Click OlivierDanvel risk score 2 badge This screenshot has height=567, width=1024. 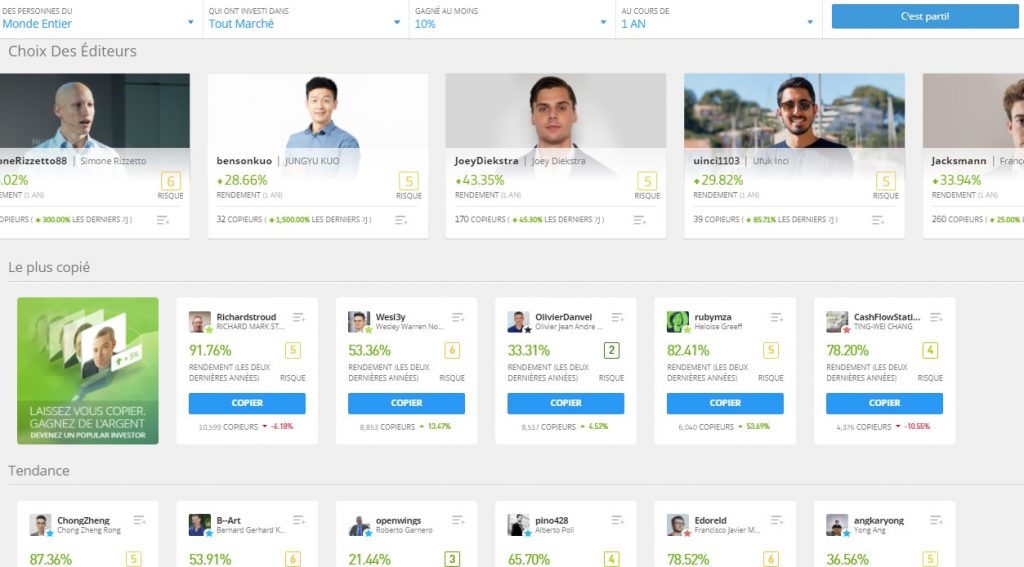[611, 351]
